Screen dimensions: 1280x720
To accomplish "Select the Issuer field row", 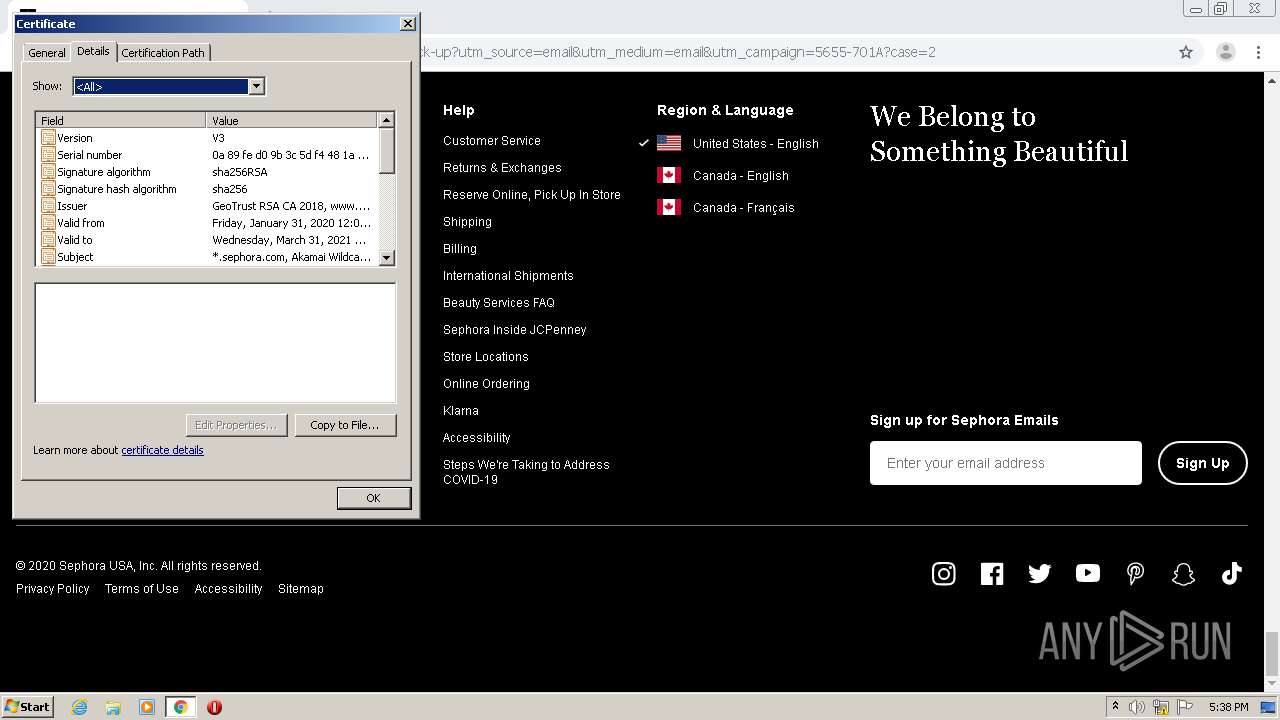I will [207, 206].
